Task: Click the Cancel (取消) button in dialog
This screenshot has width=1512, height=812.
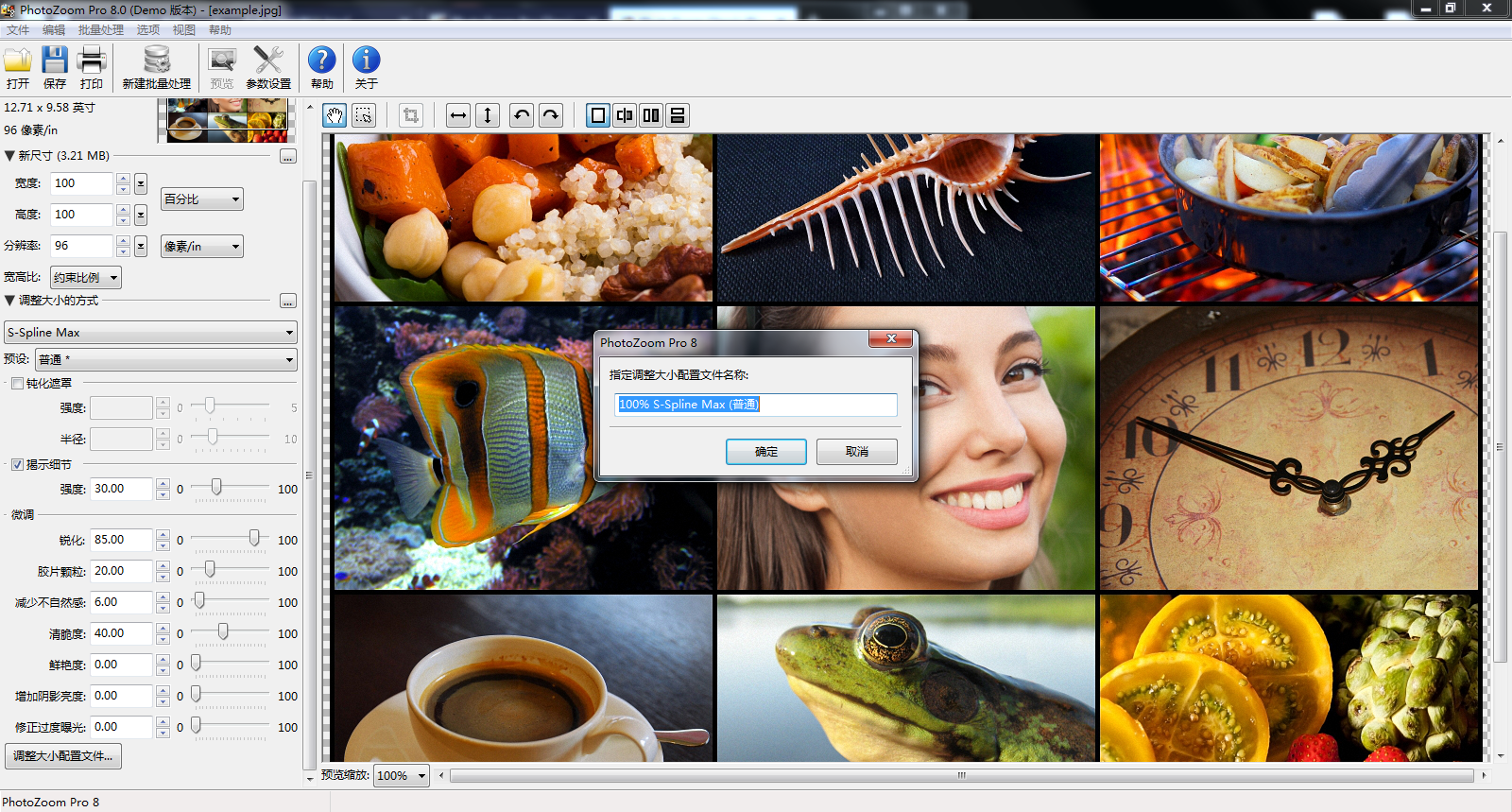Action: click(856, 452)
